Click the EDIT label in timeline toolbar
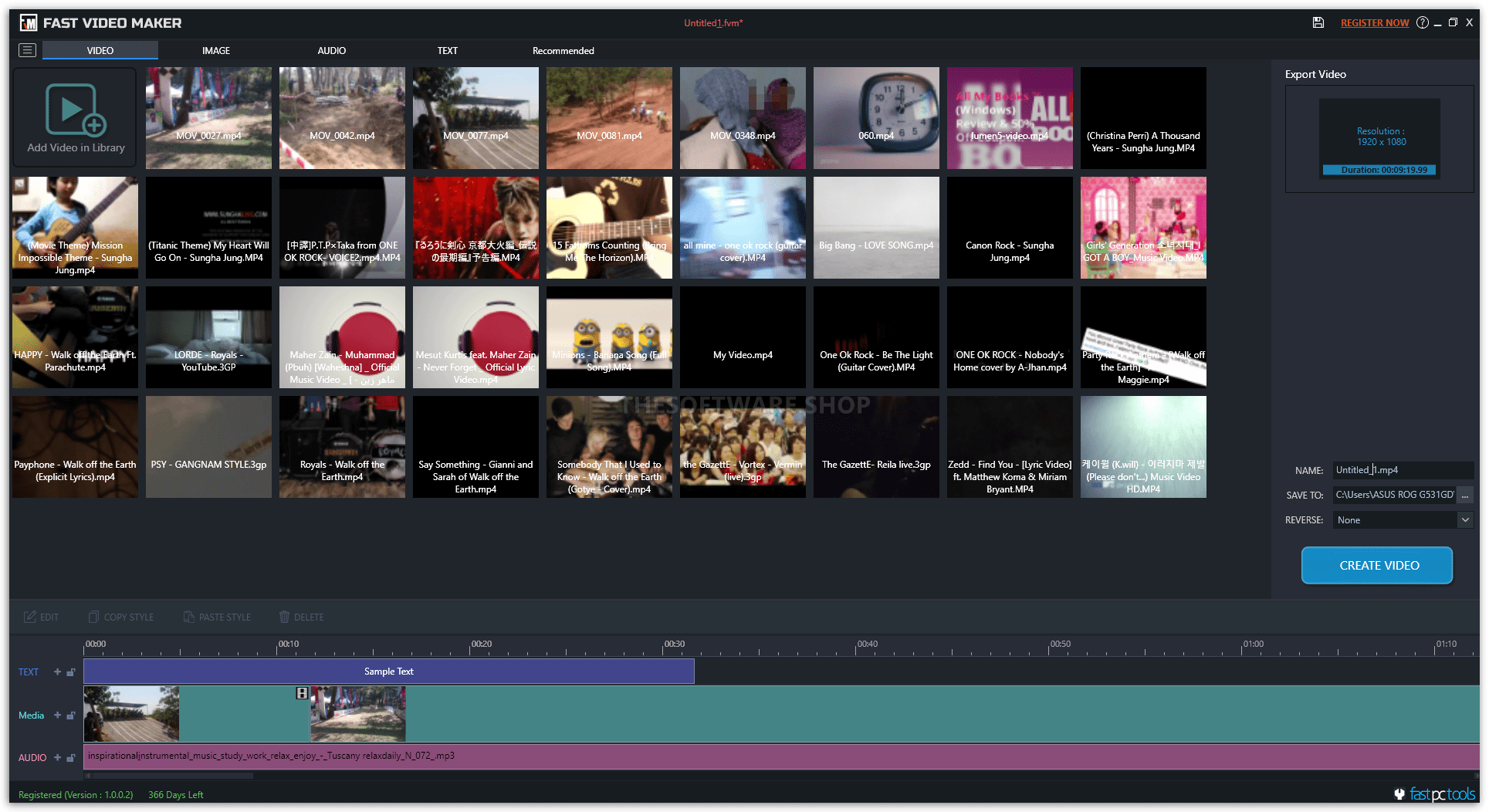Image resolution: width=1489 pixels, height=812 pixels. click(49, 617)
